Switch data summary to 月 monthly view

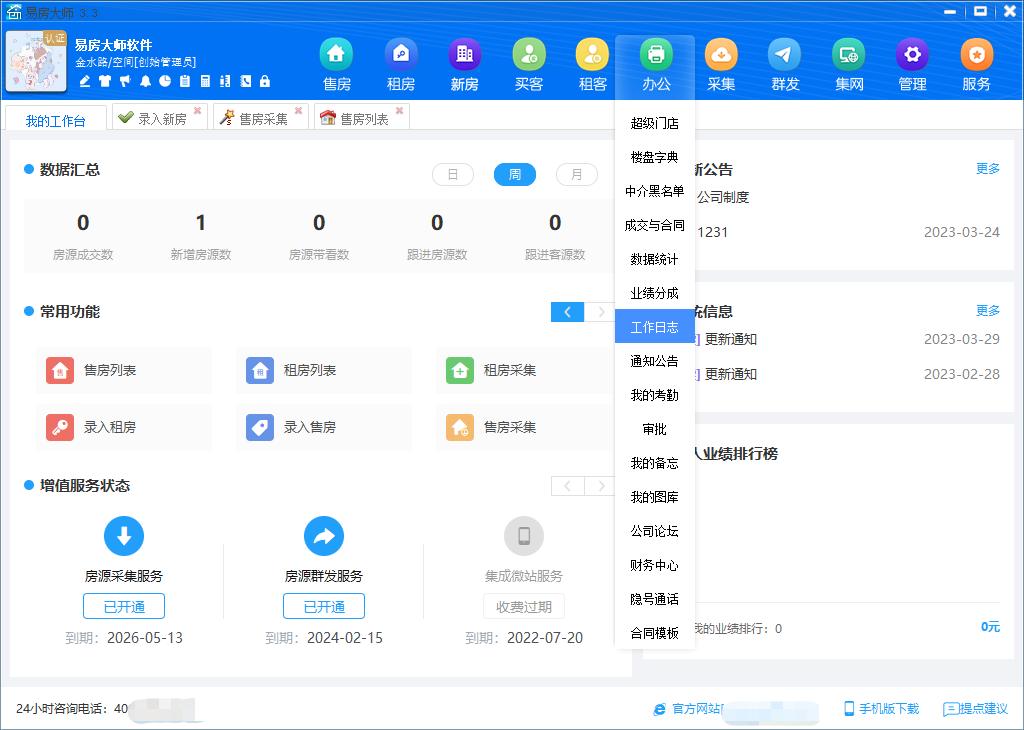pyautogui.click(x=576, y=173)
